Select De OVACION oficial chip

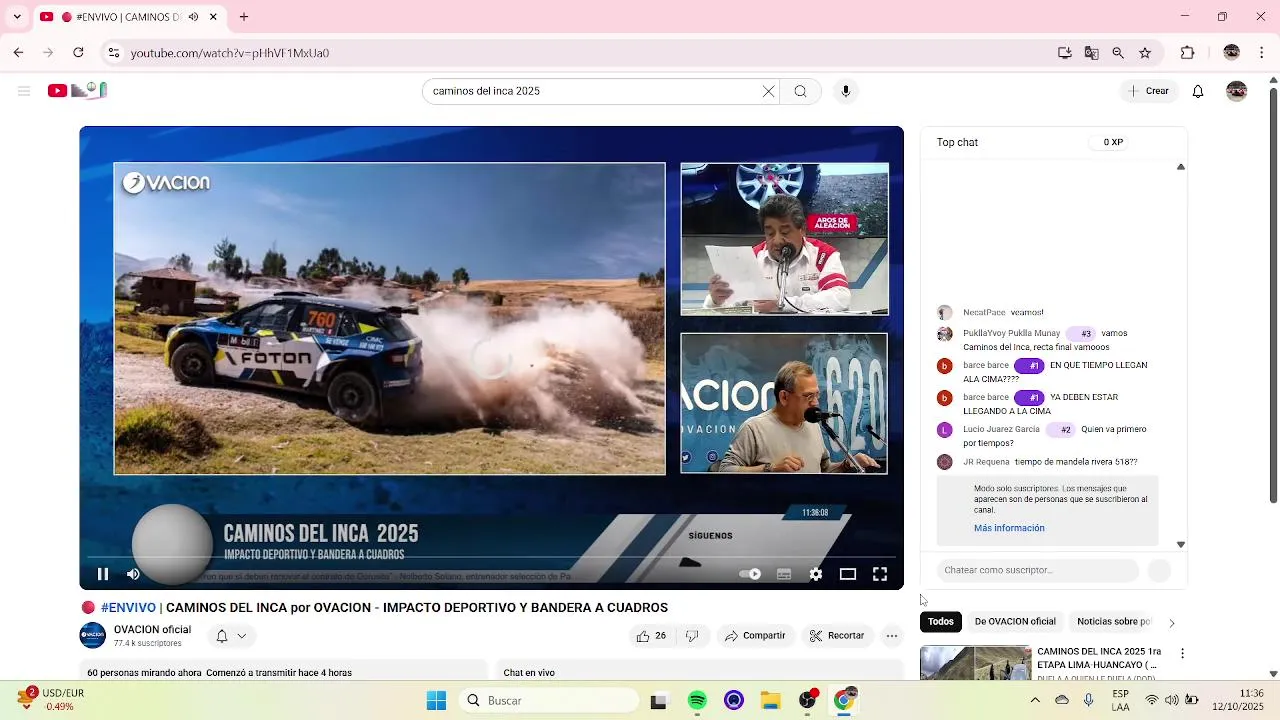pyautogui.click(x=1015, y=622)
